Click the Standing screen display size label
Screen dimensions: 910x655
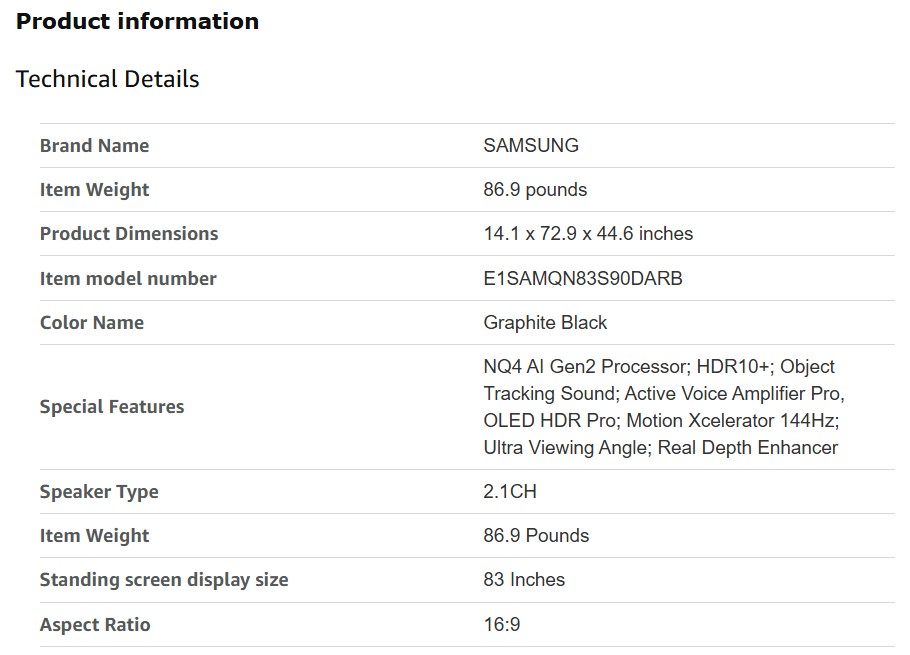click(x=164, y=580)
